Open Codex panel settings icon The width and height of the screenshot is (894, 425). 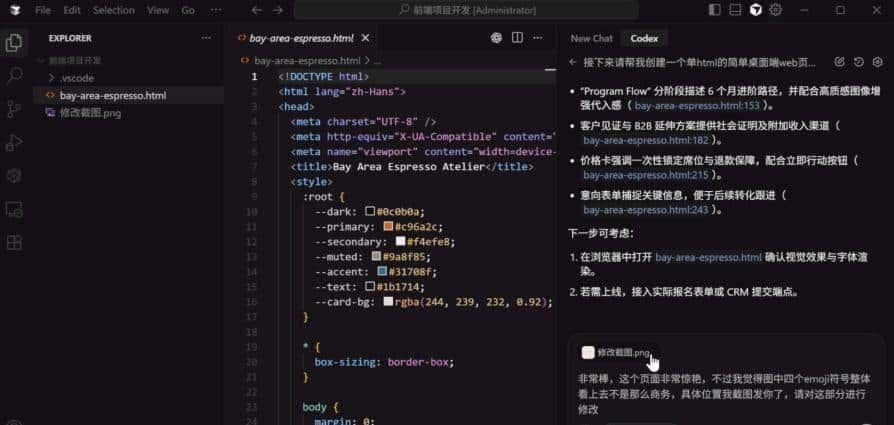(x=878, y=62)
